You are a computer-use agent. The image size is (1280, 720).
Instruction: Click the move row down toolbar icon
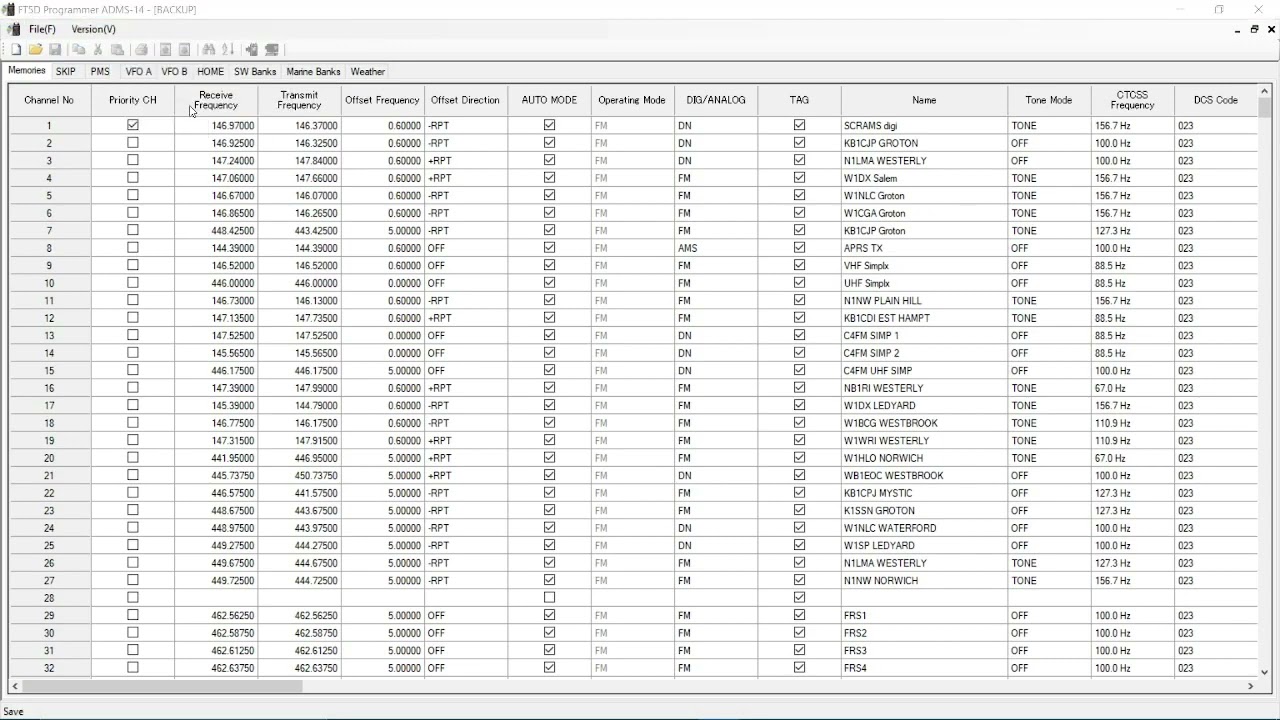coord(184,50)
